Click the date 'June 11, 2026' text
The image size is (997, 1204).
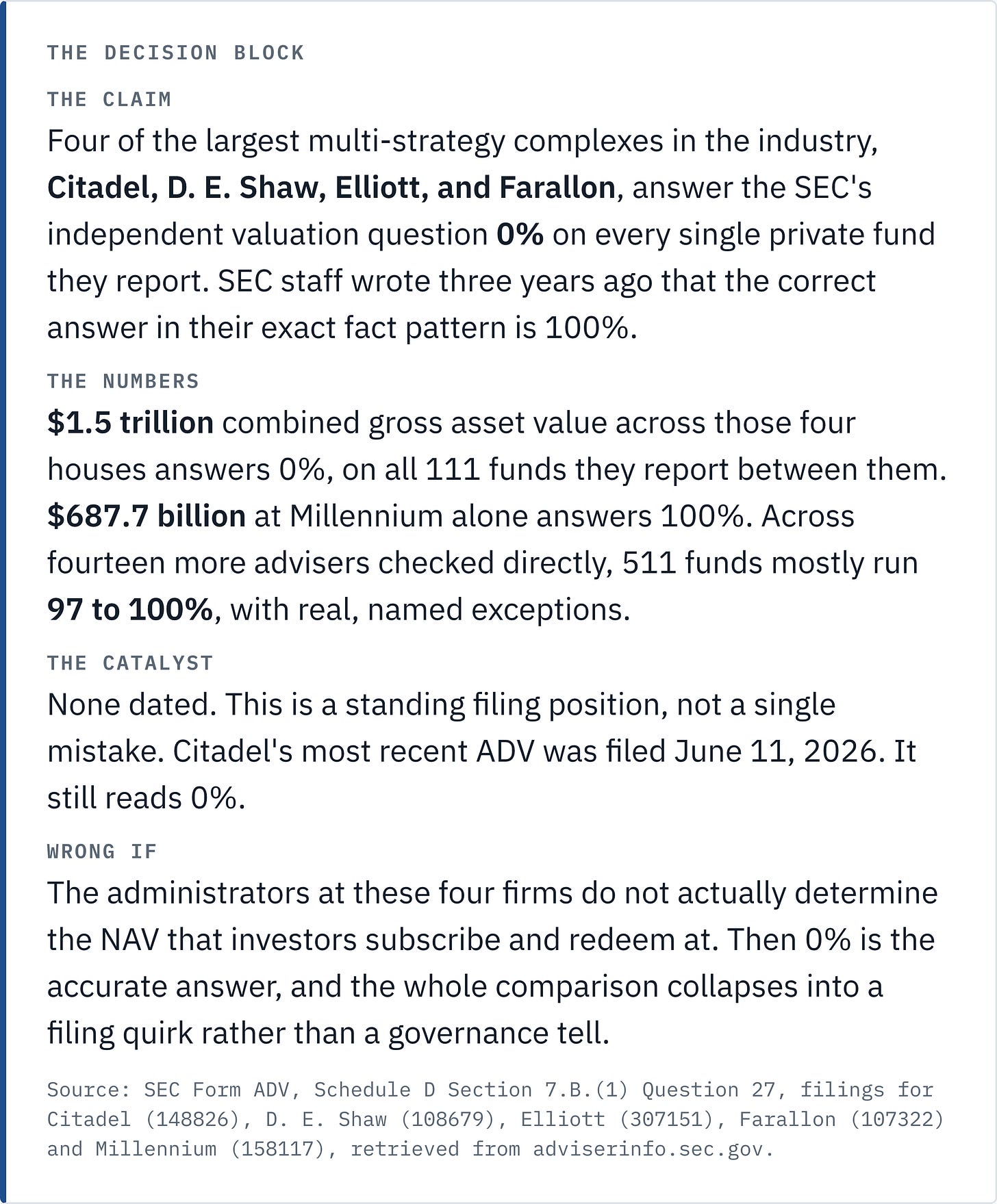(x=775, y=752)
